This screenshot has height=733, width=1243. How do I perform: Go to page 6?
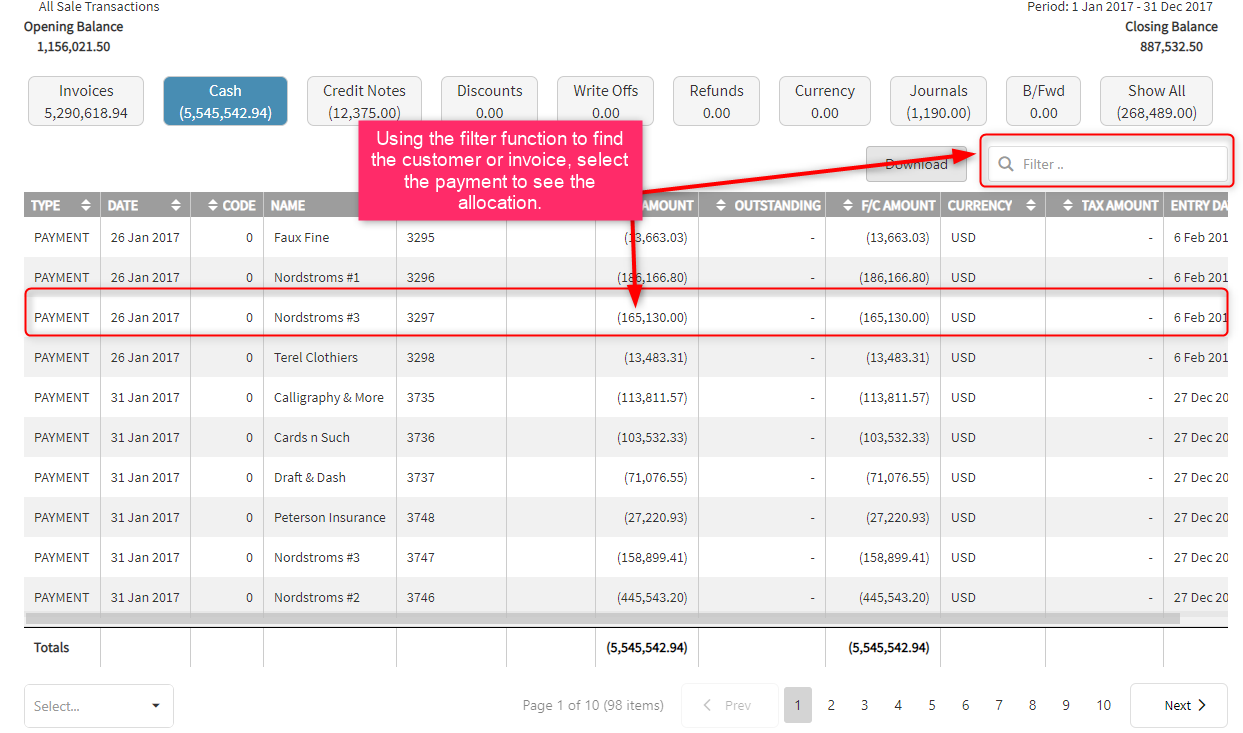(965, 705)
